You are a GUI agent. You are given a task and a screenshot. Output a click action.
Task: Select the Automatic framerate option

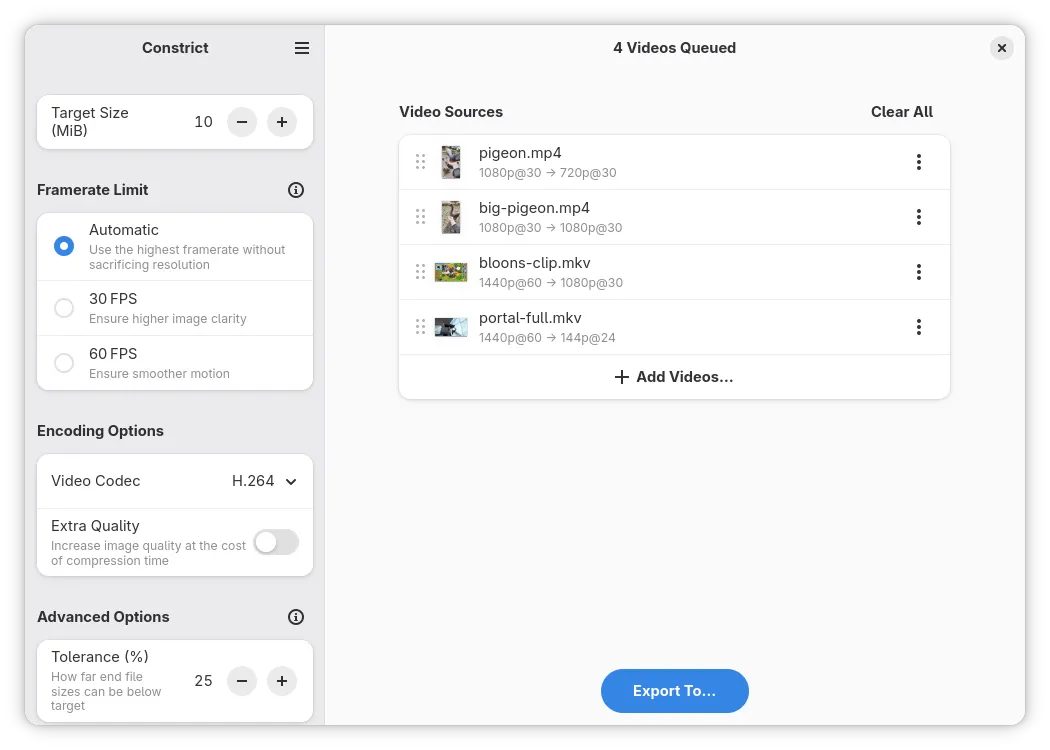pyautogui.click(x=64, y=246)
